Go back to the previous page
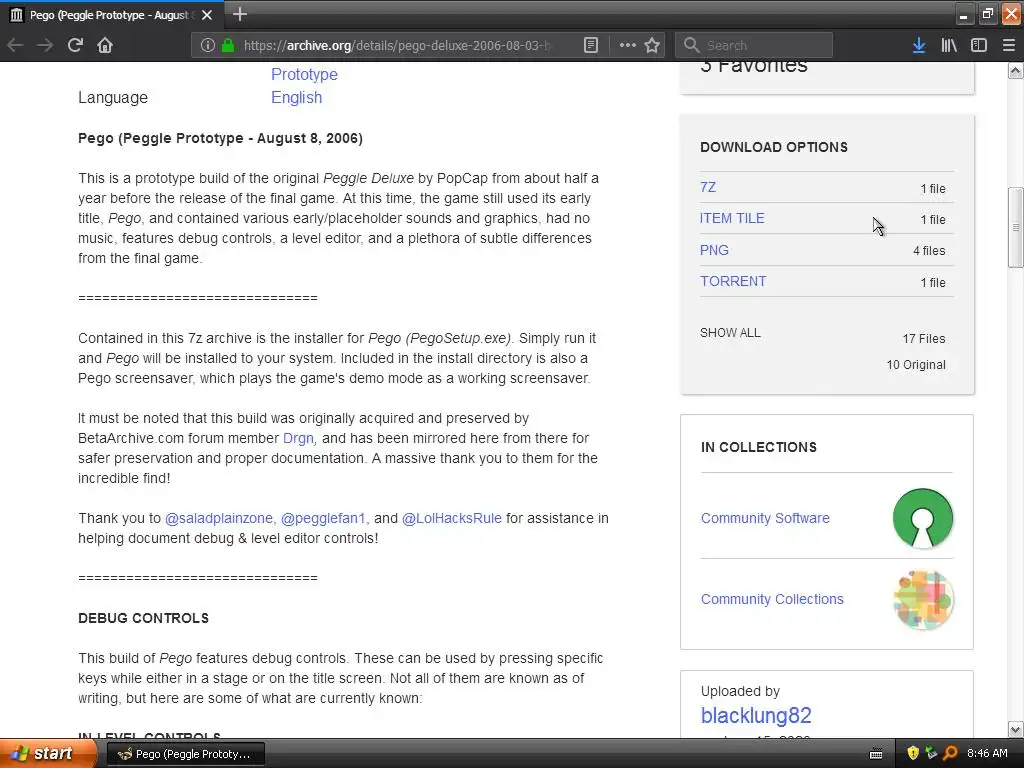Image resolution: width=1024 pixels, height=768 pixels. click(15, 45)
